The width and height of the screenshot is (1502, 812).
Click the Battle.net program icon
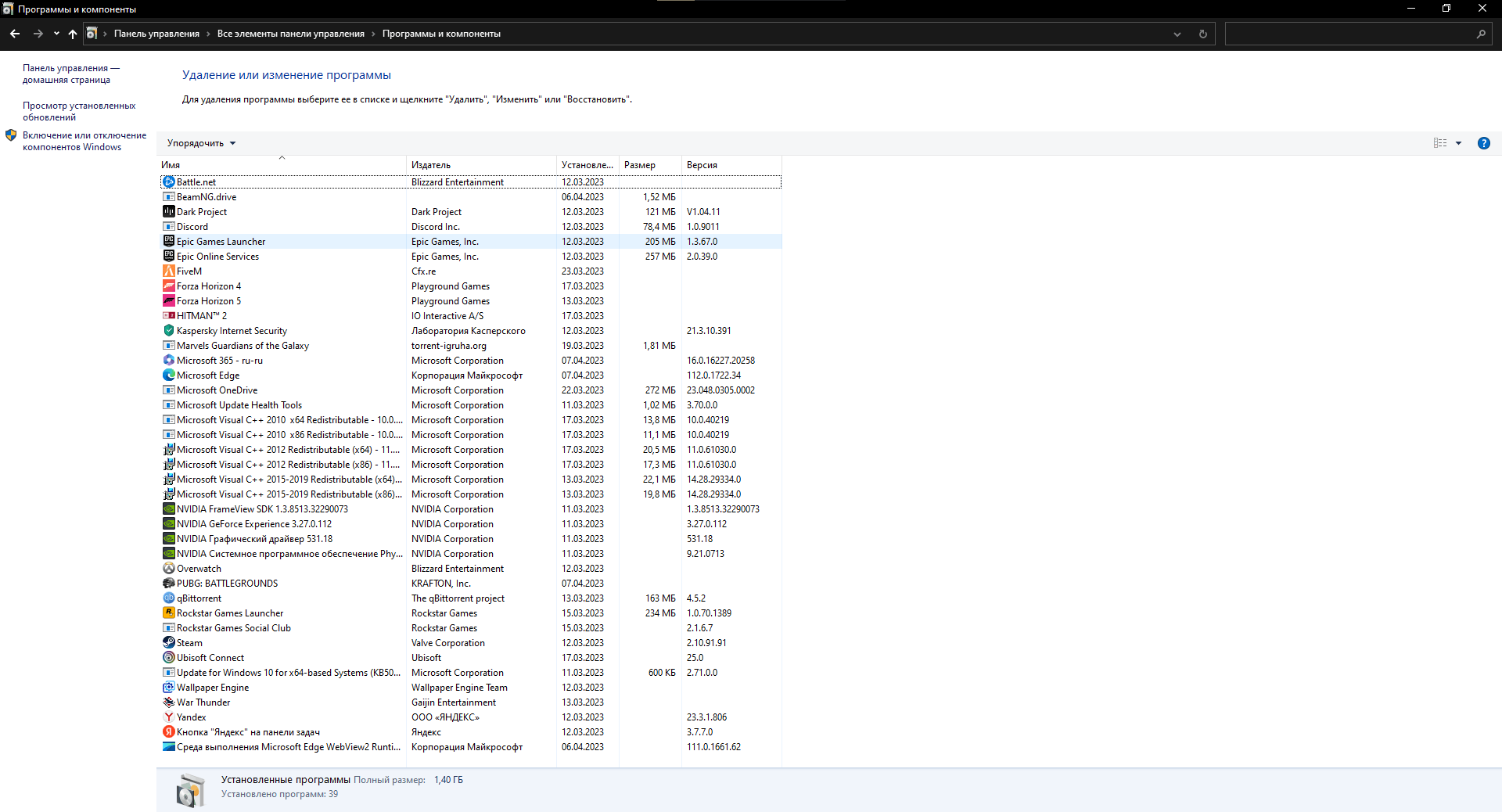(x=168, y=182)
